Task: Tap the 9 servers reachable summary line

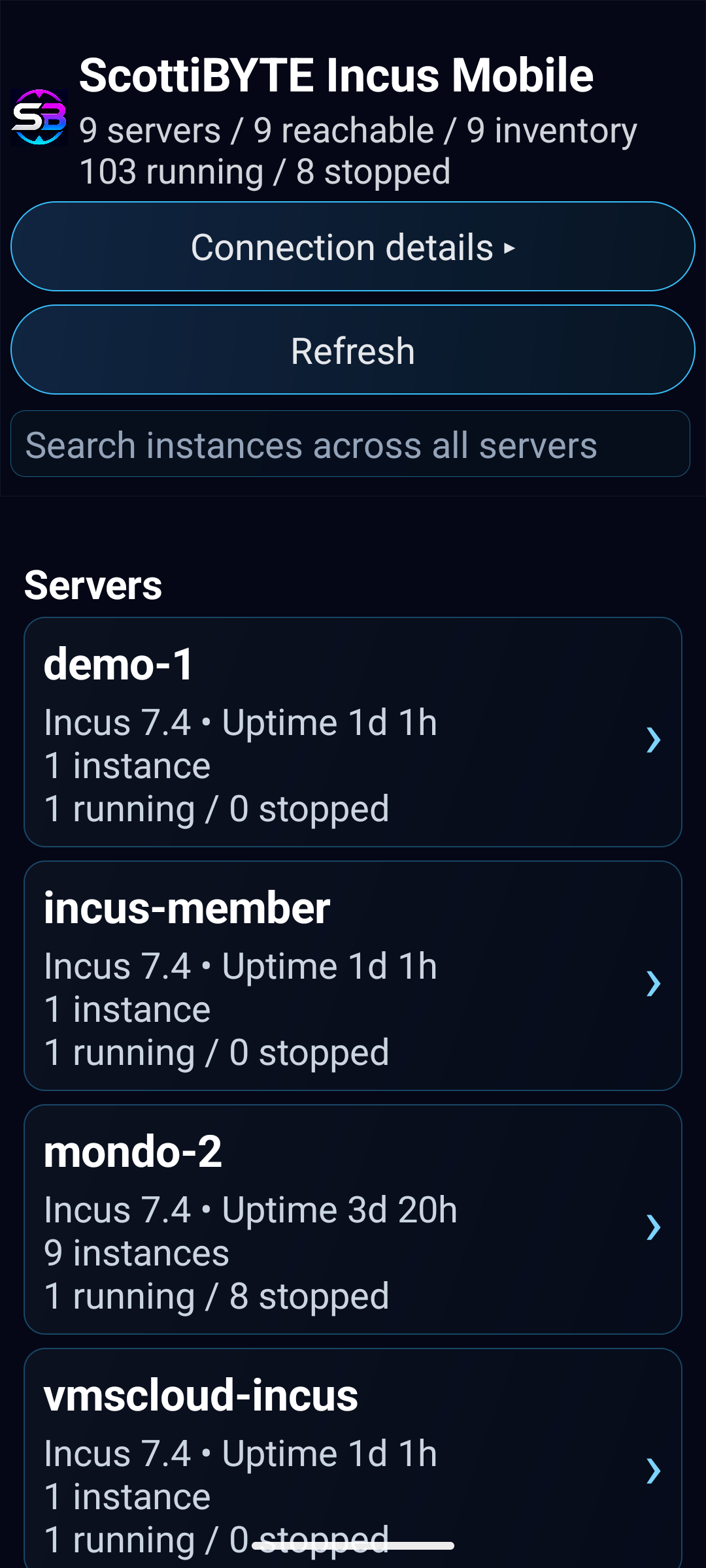Action: (358, 131)
